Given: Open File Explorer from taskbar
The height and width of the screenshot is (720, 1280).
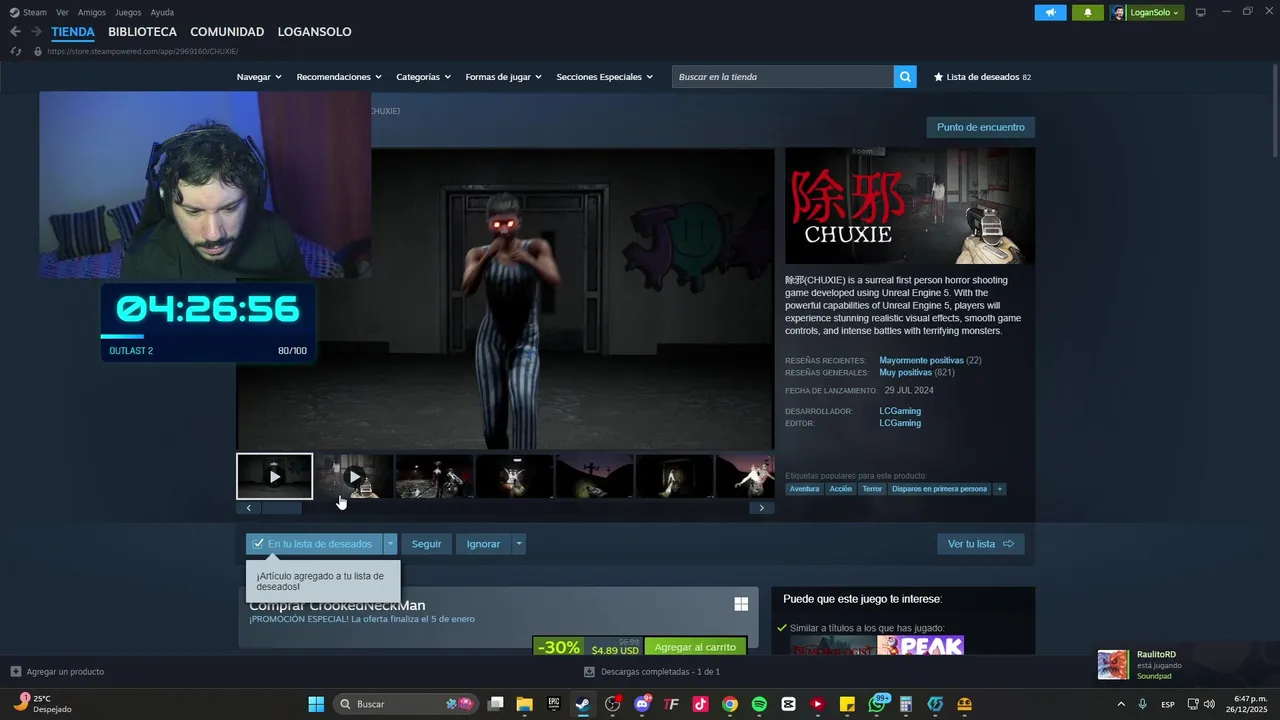Looking at the screenshot, I should 524,704.
